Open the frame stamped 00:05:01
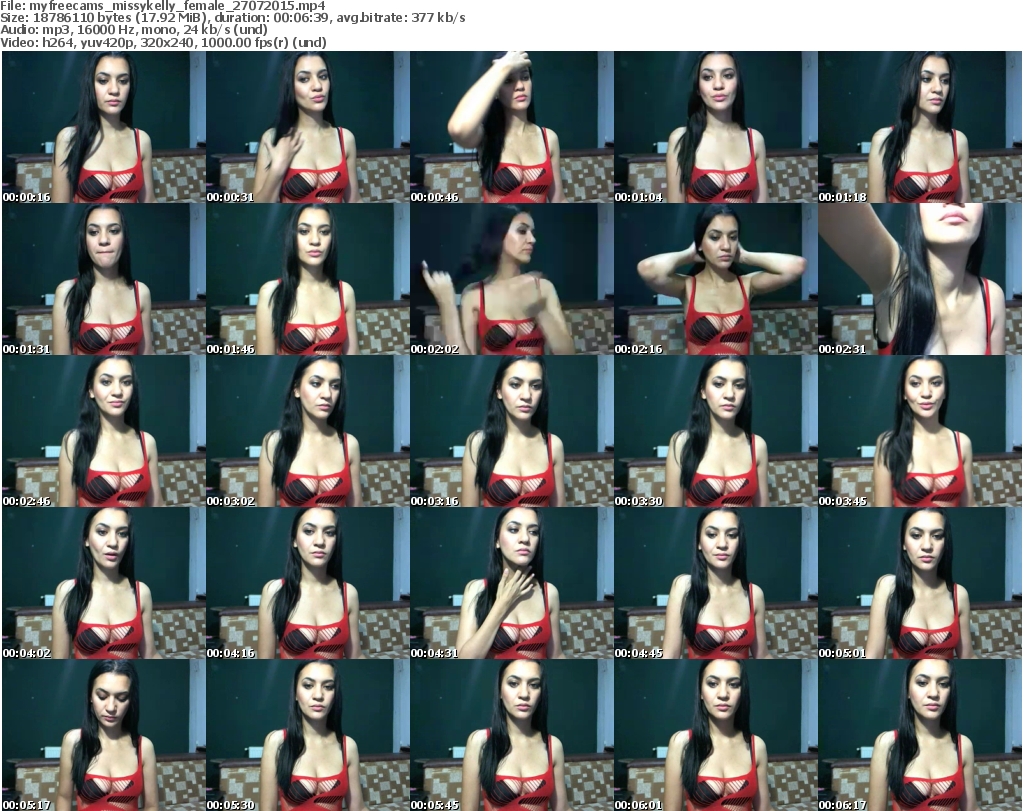This screenshot has width=1024, height=811. click(x=920, y=584)
